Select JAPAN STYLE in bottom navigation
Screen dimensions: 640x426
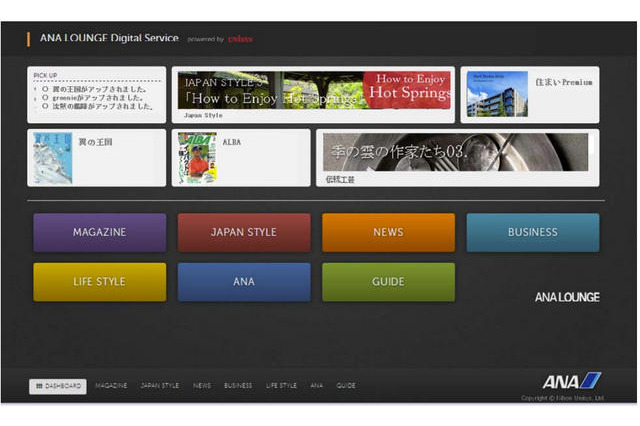coord(160,386)
